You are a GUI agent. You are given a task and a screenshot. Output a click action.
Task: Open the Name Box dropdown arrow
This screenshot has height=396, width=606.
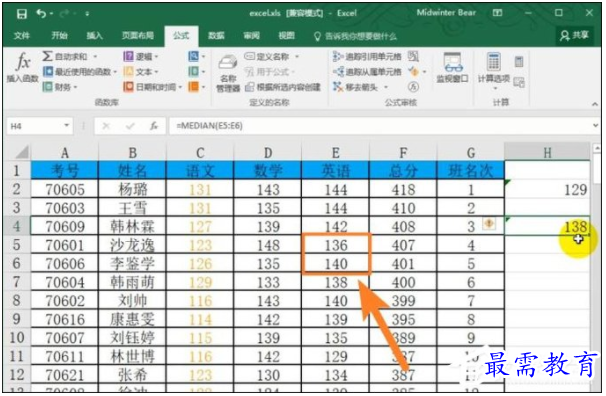point(66,126)
